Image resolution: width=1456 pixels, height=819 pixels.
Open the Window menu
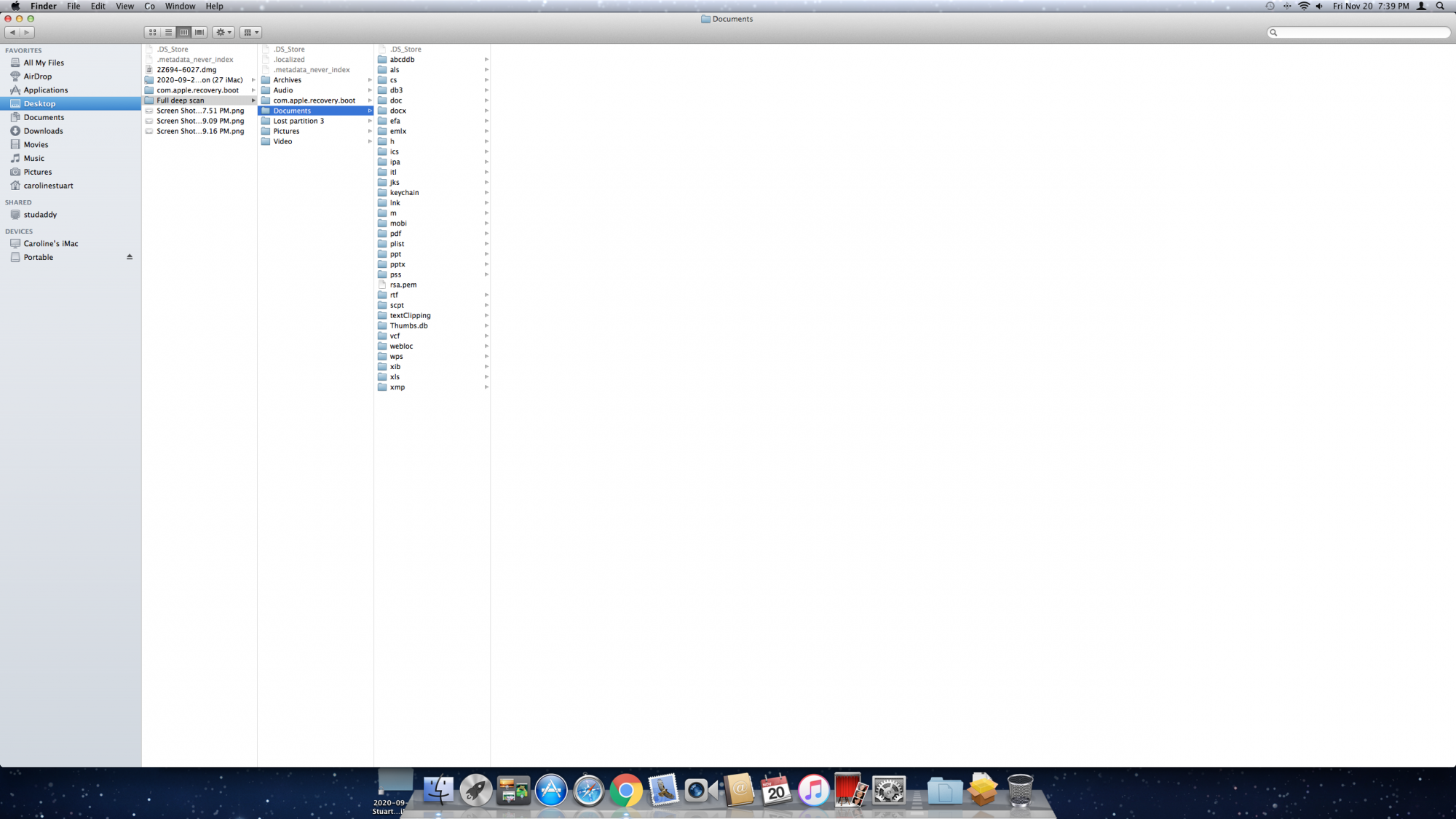pos(180,6)
